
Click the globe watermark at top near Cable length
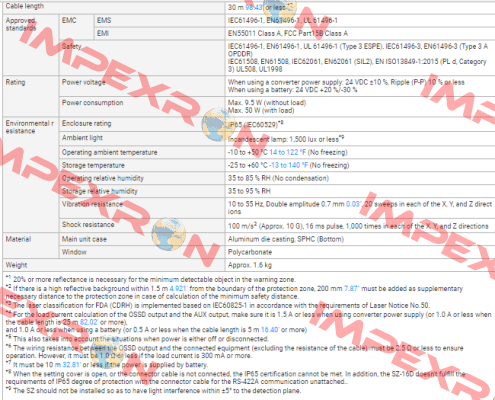coord(280,9)
